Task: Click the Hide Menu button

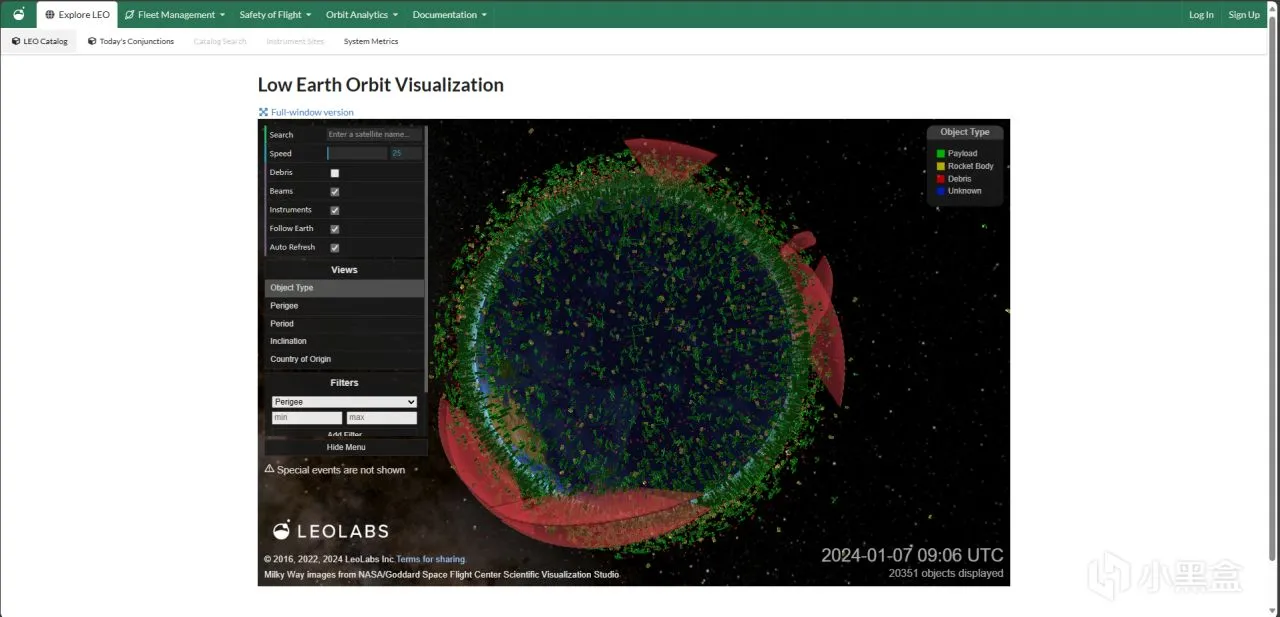Action: [346, 447]
